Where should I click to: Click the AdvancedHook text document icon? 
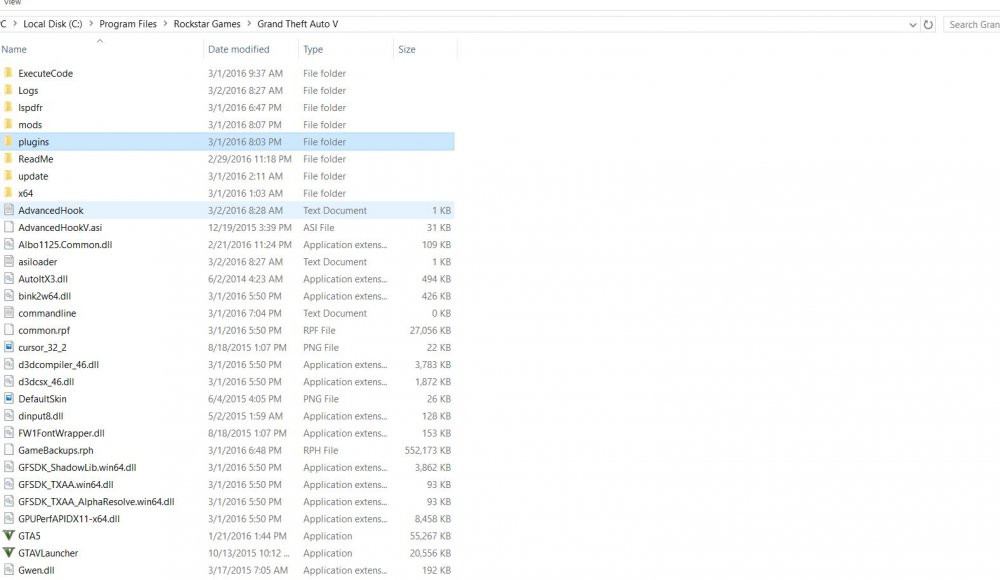click(x=8, y=210)
